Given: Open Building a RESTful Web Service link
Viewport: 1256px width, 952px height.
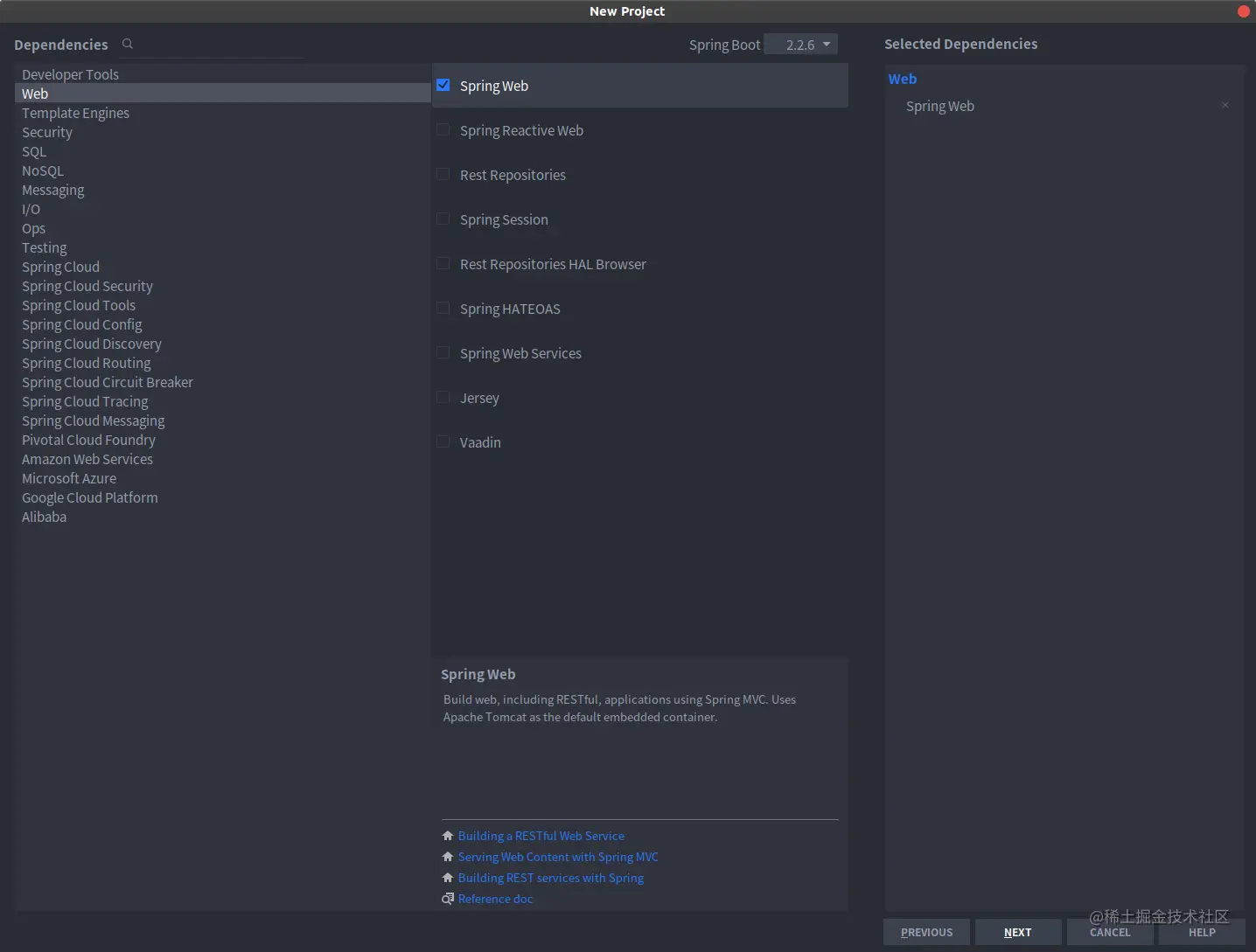Looking at the screenshot, I should [x=541, y=836].
